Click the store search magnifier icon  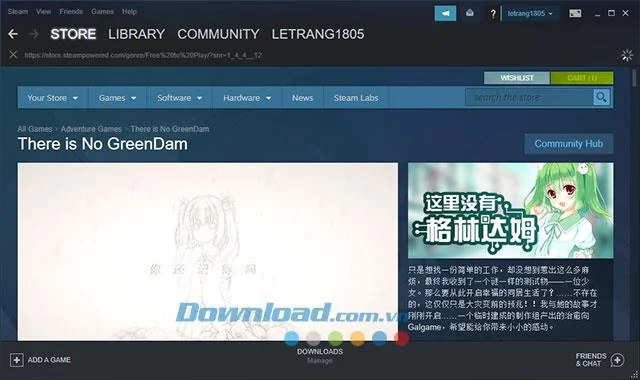(x=601, y=97)
